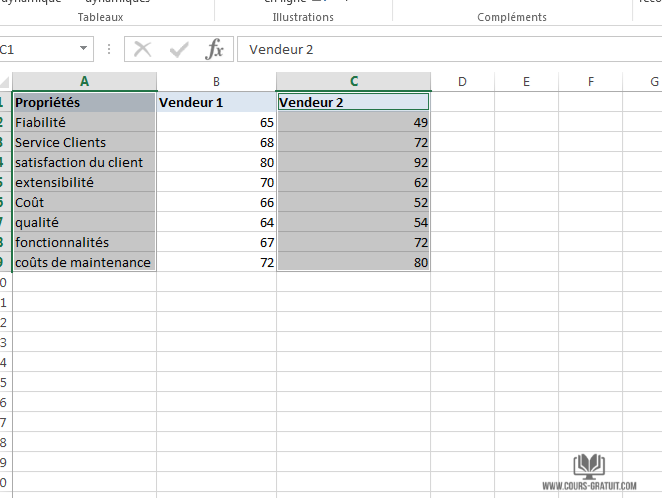The width and height of the screenshot is (662, 498).
Task: Select the coûts de maintenance cell
Action: click(84, 262)
